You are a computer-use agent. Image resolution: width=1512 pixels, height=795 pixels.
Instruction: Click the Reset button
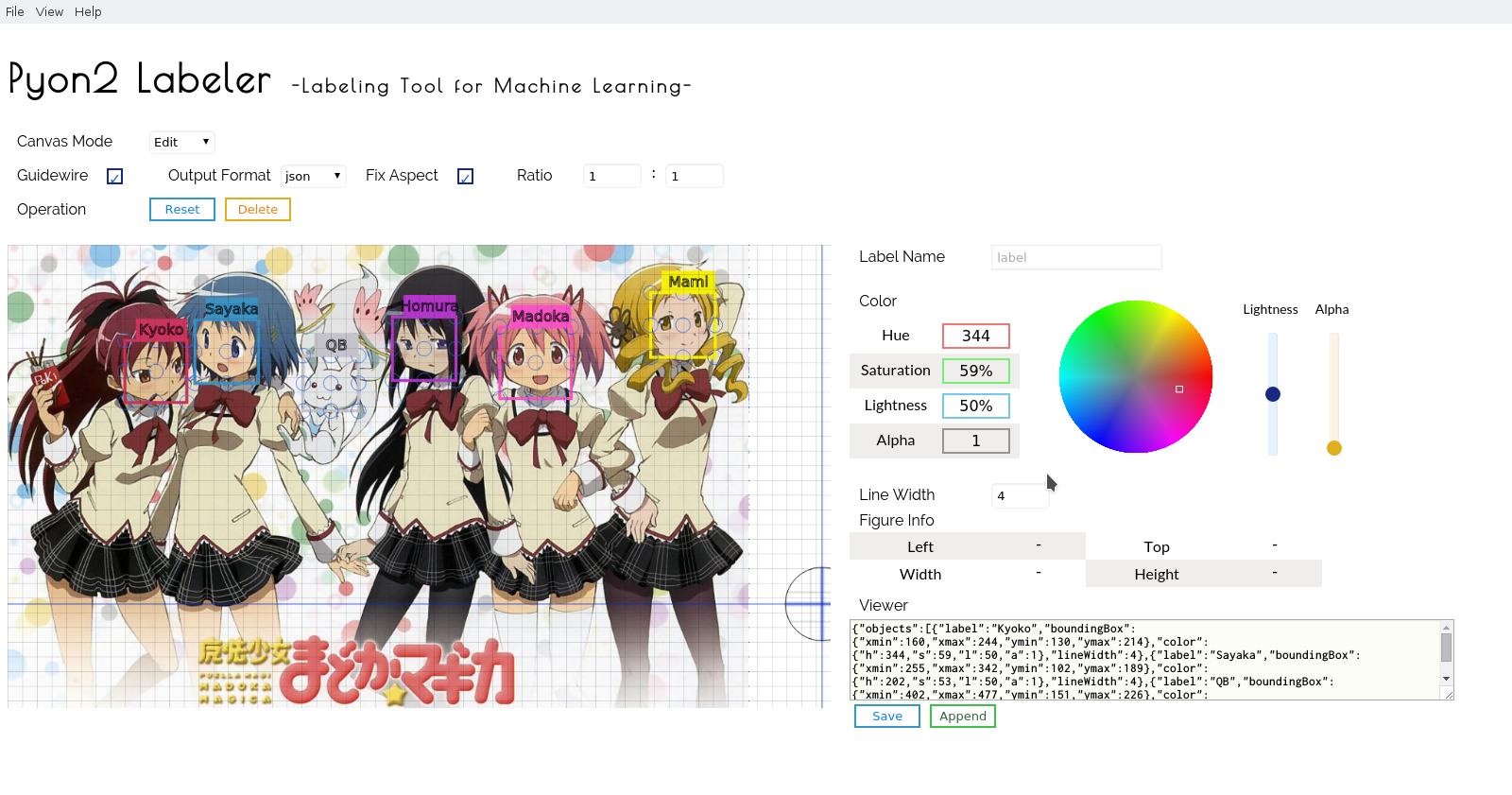[182, 209]
